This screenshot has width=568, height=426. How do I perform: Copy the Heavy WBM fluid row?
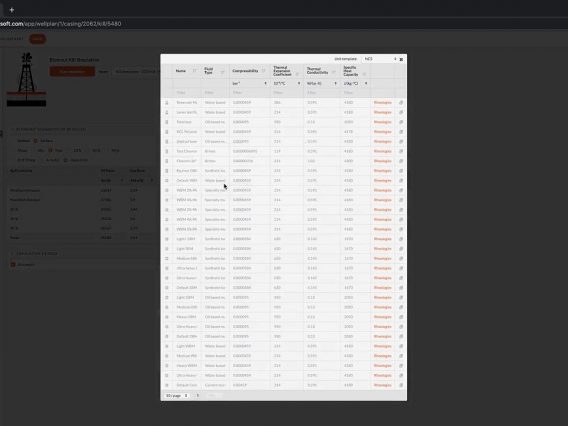pyautogui.click(x=401, y=366)
